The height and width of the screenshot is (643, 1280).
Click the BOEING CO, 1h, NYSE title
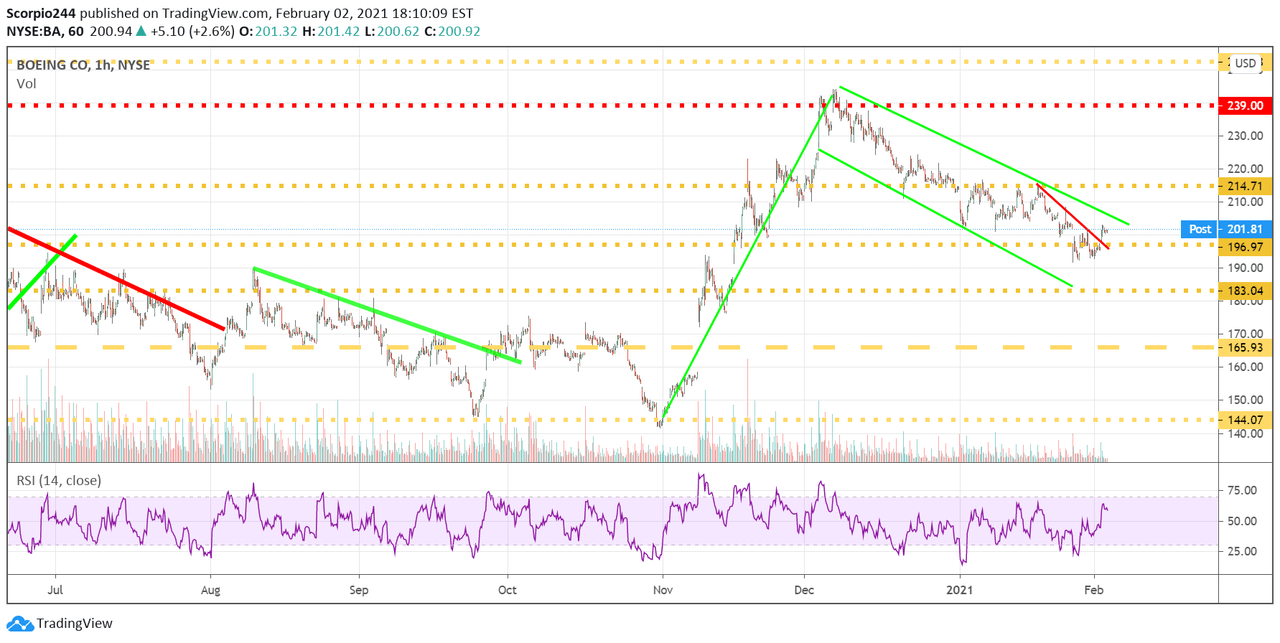83,64
